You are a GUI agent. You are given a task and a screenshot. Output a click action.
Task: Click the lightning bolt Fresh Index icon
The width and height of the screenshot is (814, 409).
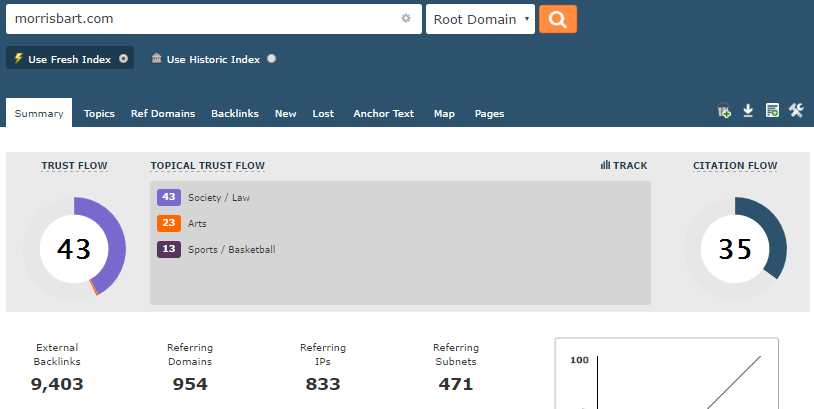click(x=19, y=58)
